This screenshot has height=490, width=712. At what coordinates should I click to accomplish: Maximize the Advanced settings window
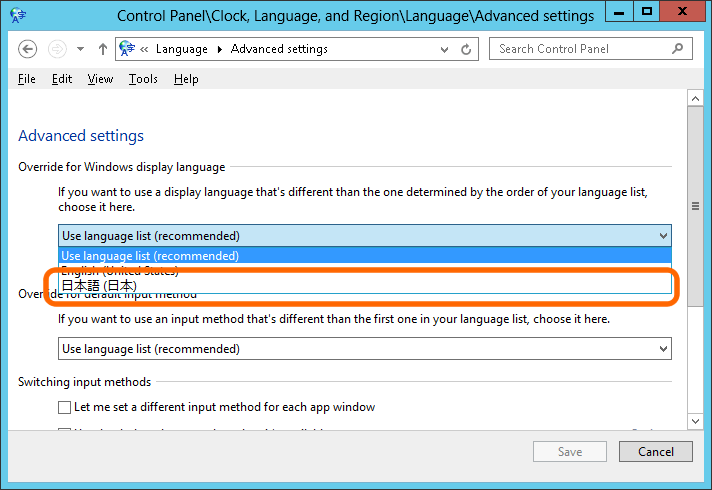click(647, 12)
